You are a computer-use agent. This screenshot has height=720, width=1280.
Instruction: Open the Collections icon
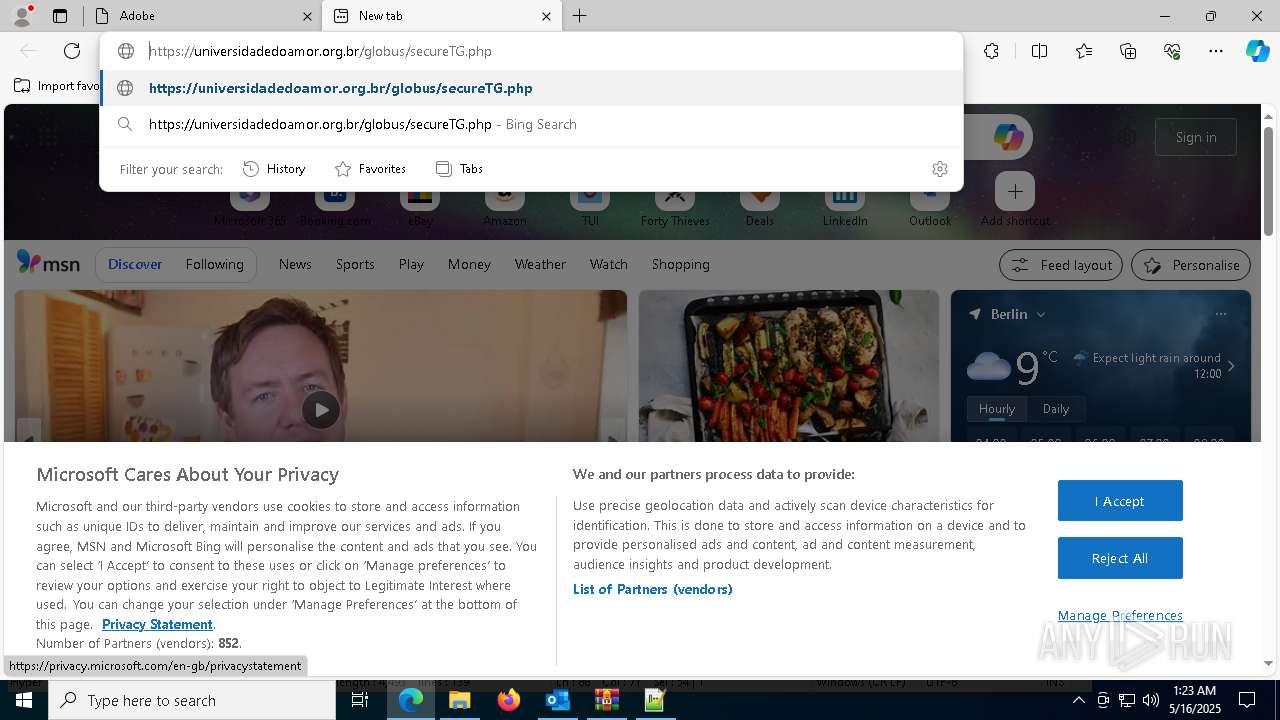[1128, 51]
